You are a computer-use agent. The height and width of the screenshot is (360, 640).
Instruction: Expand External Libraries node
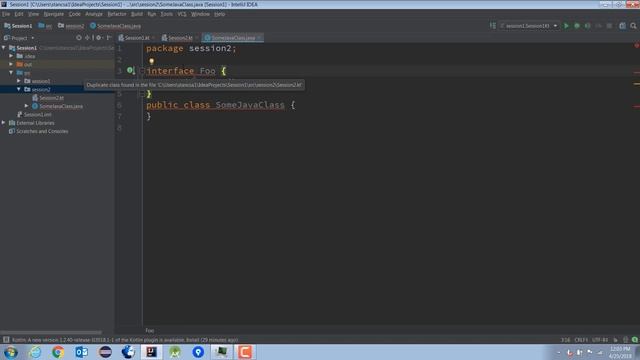pyautogui.click(x=4, y=122)
